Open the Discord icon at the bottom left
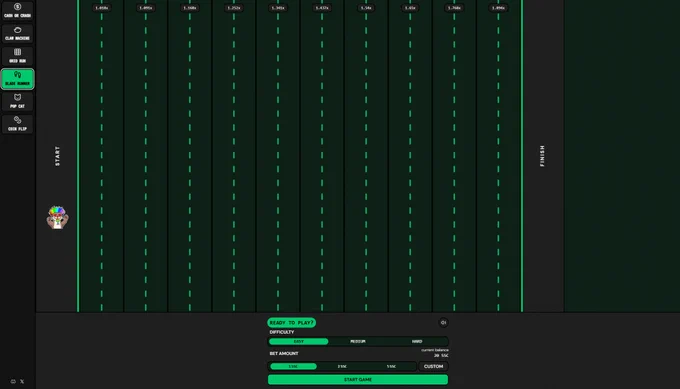This screenshot has width=680, height=389. 13,381
